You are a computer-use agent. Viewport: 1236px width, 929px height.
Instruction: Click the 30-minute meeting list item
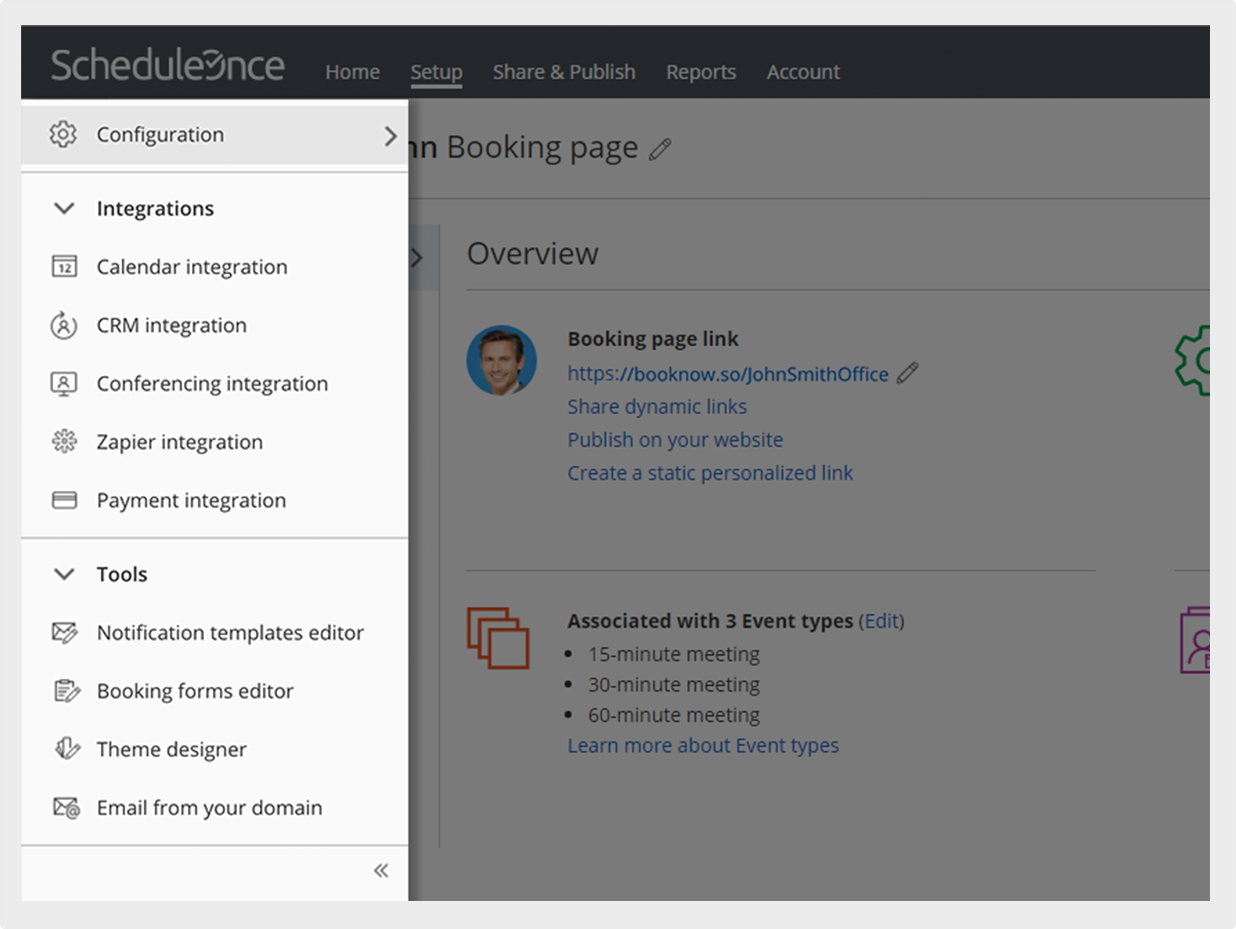[x=674, y=685]
